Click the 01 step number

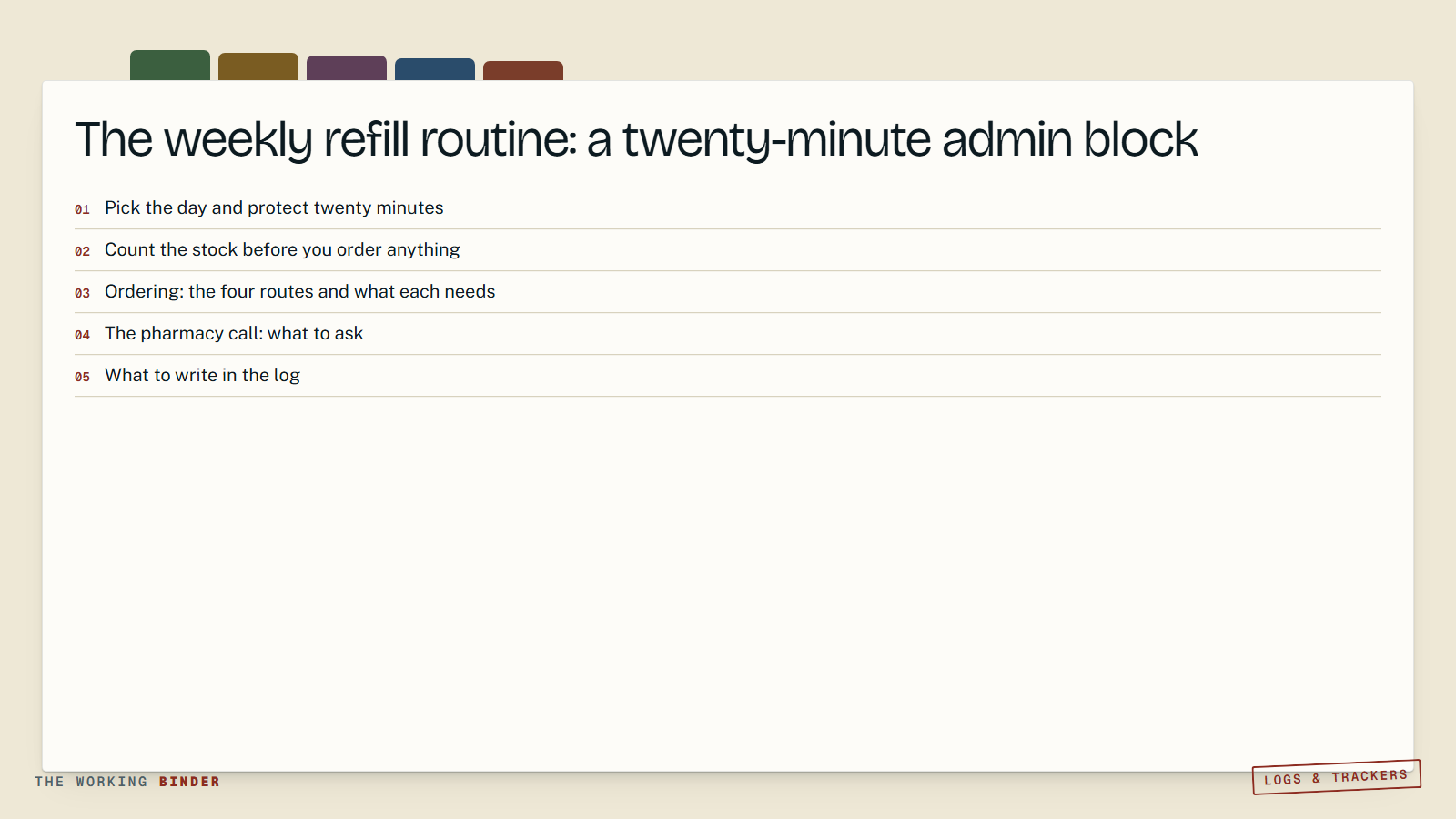(x=82, y=209)
